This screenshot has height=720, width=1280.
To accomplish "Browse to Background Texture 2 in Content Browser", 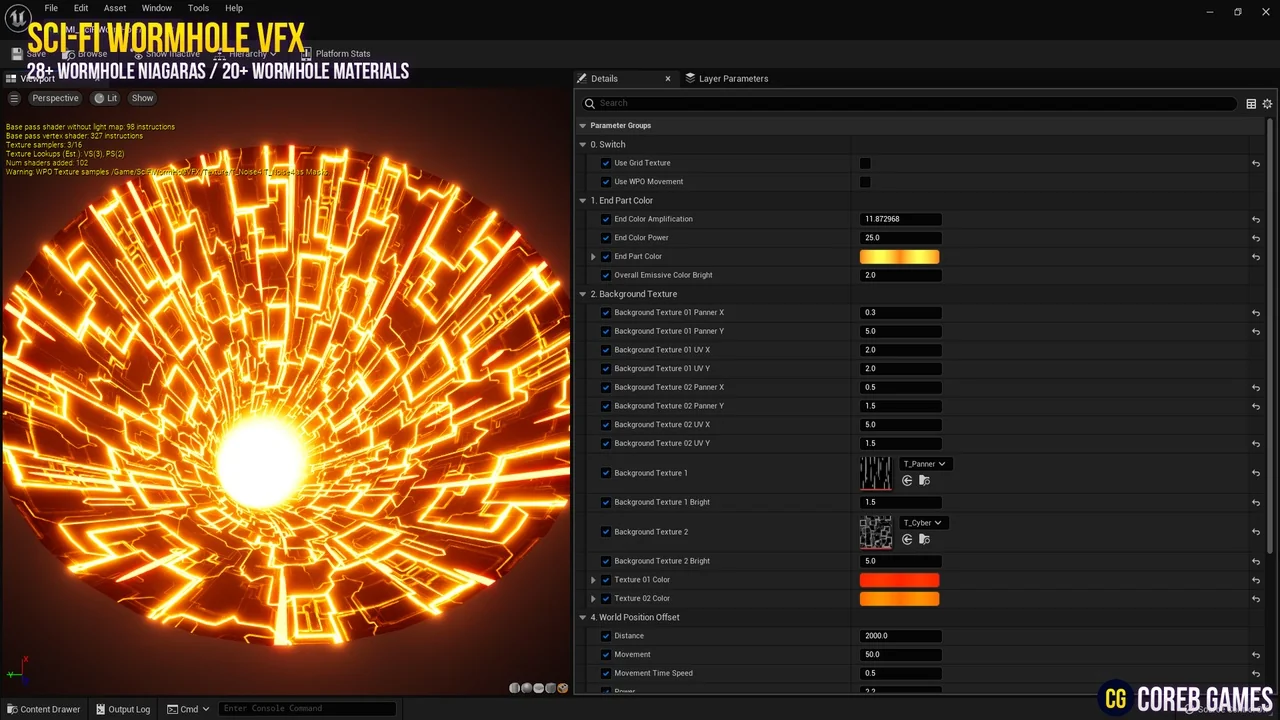I will 924,540.
